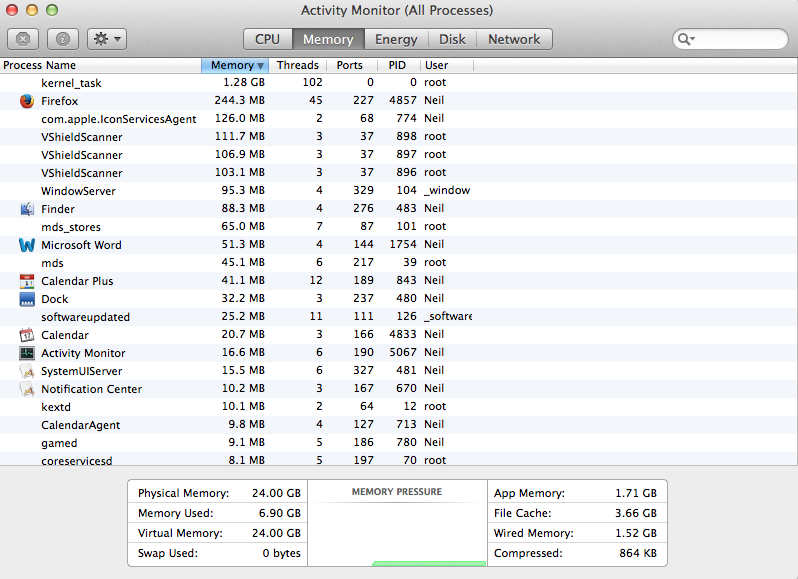The image size is (798, 579).
Task: Click Physical Memory 24.00 GB value
Action: coord(276,493)
